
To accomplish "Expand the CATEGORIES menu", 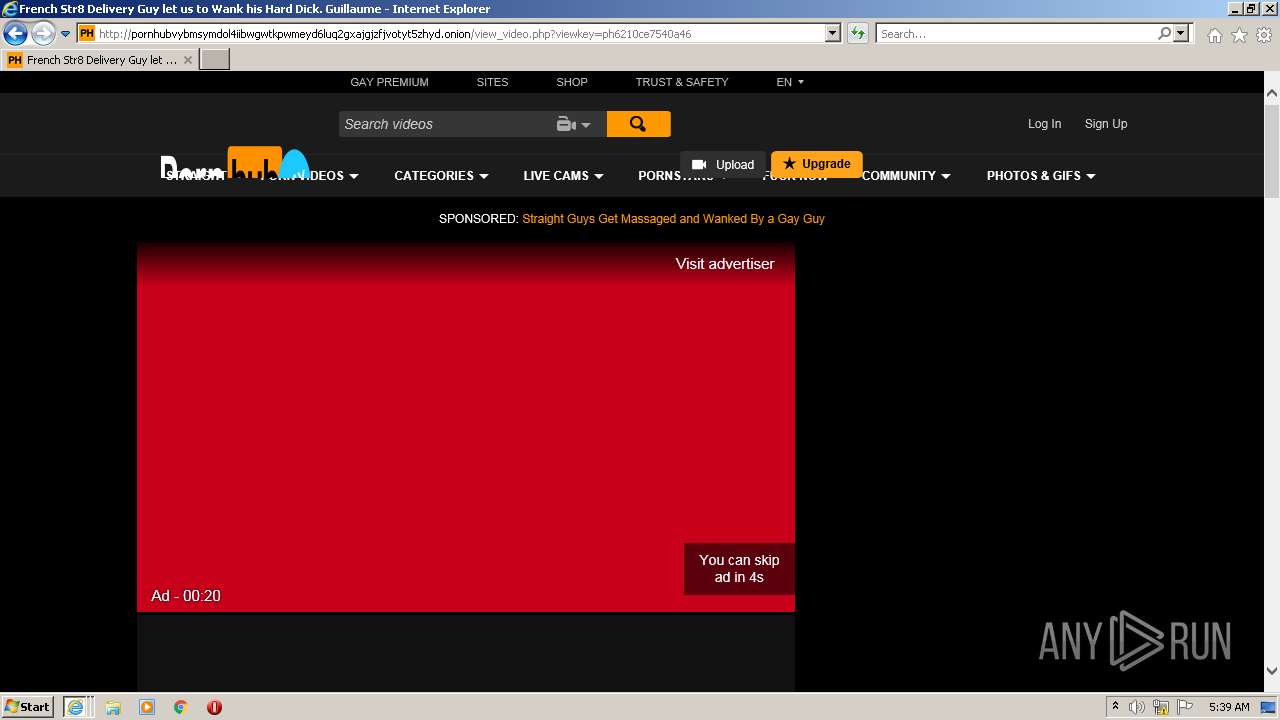I will (441, 176).
